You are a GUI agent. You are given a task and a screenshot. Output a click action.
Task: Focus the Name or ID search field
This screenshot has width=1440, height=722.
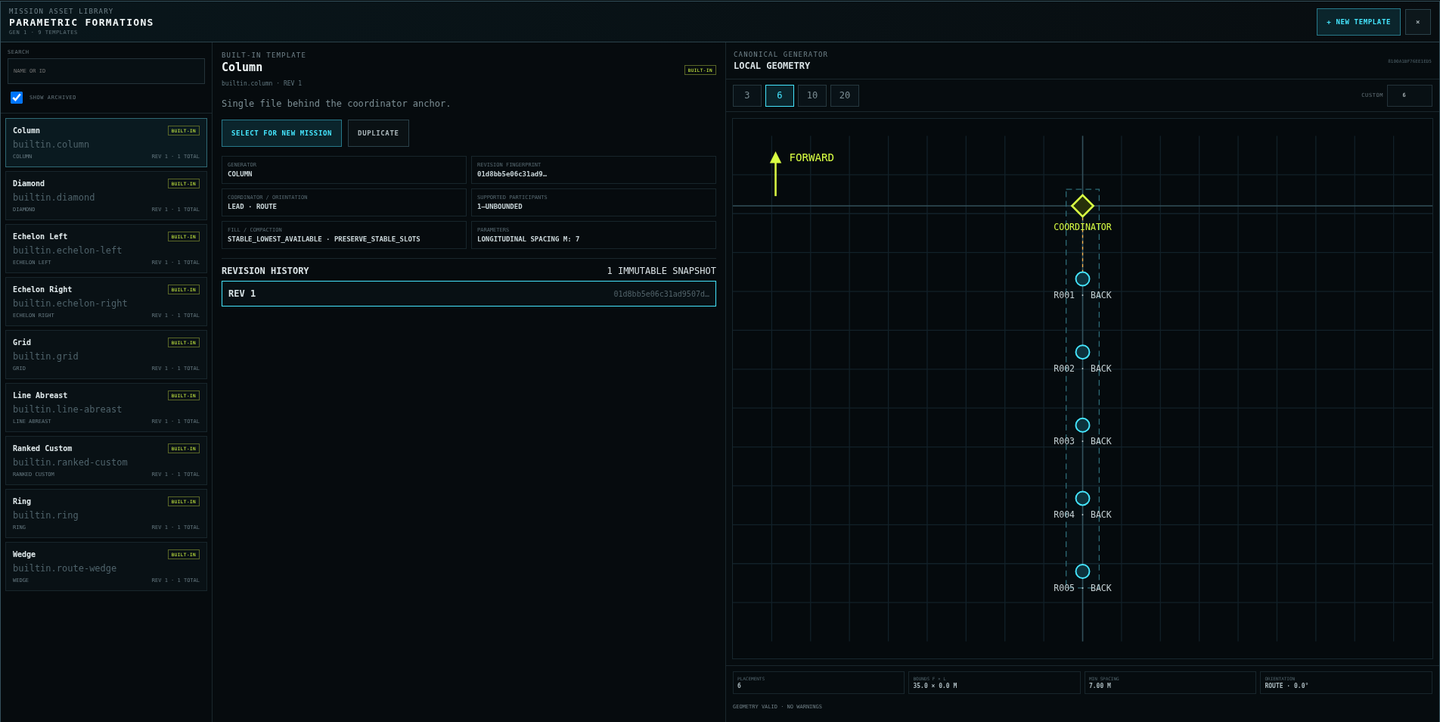coord(106,71)
